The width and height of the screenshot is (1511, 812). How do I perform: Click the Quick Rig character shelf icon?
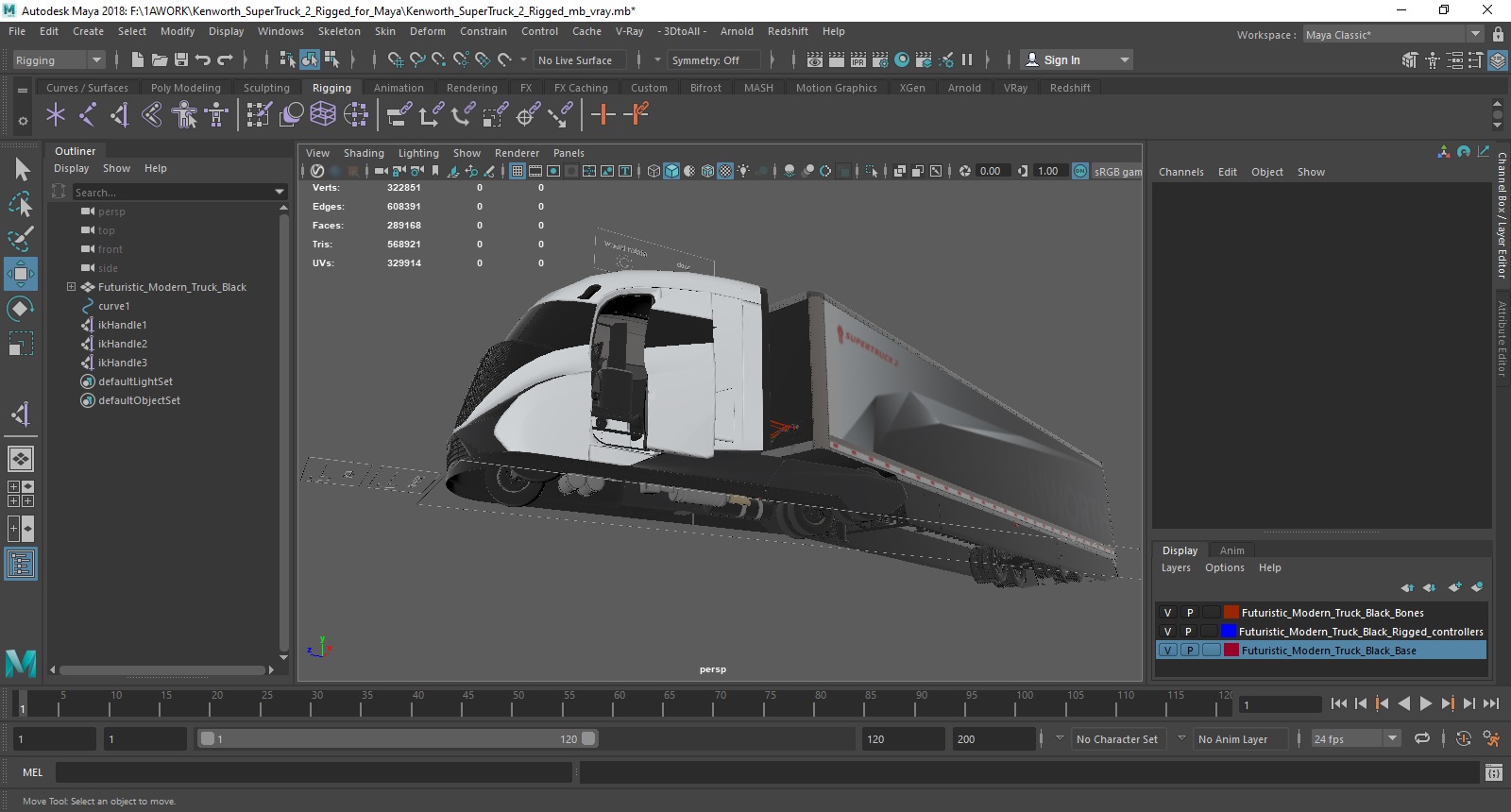(x=184, y=115)
